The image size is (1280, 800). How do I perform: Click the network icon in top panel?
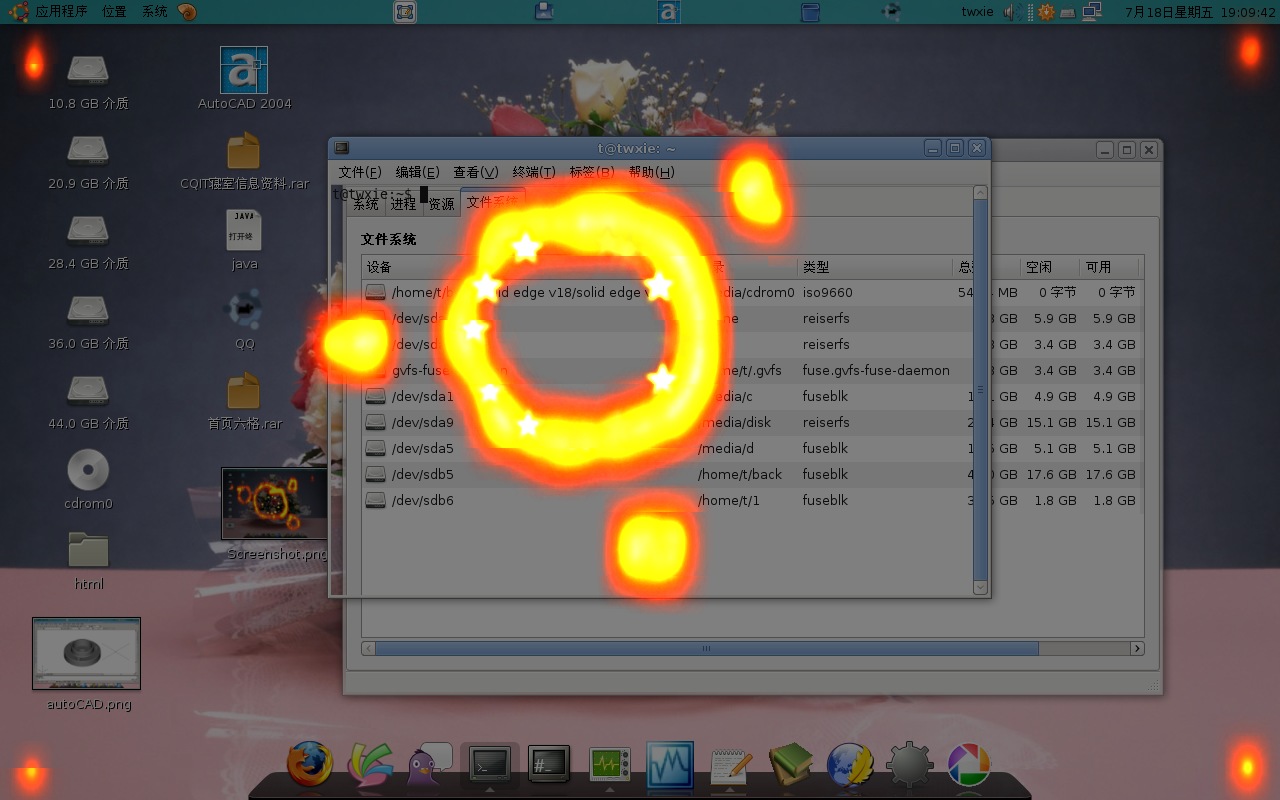click(x=1091, y=12)
